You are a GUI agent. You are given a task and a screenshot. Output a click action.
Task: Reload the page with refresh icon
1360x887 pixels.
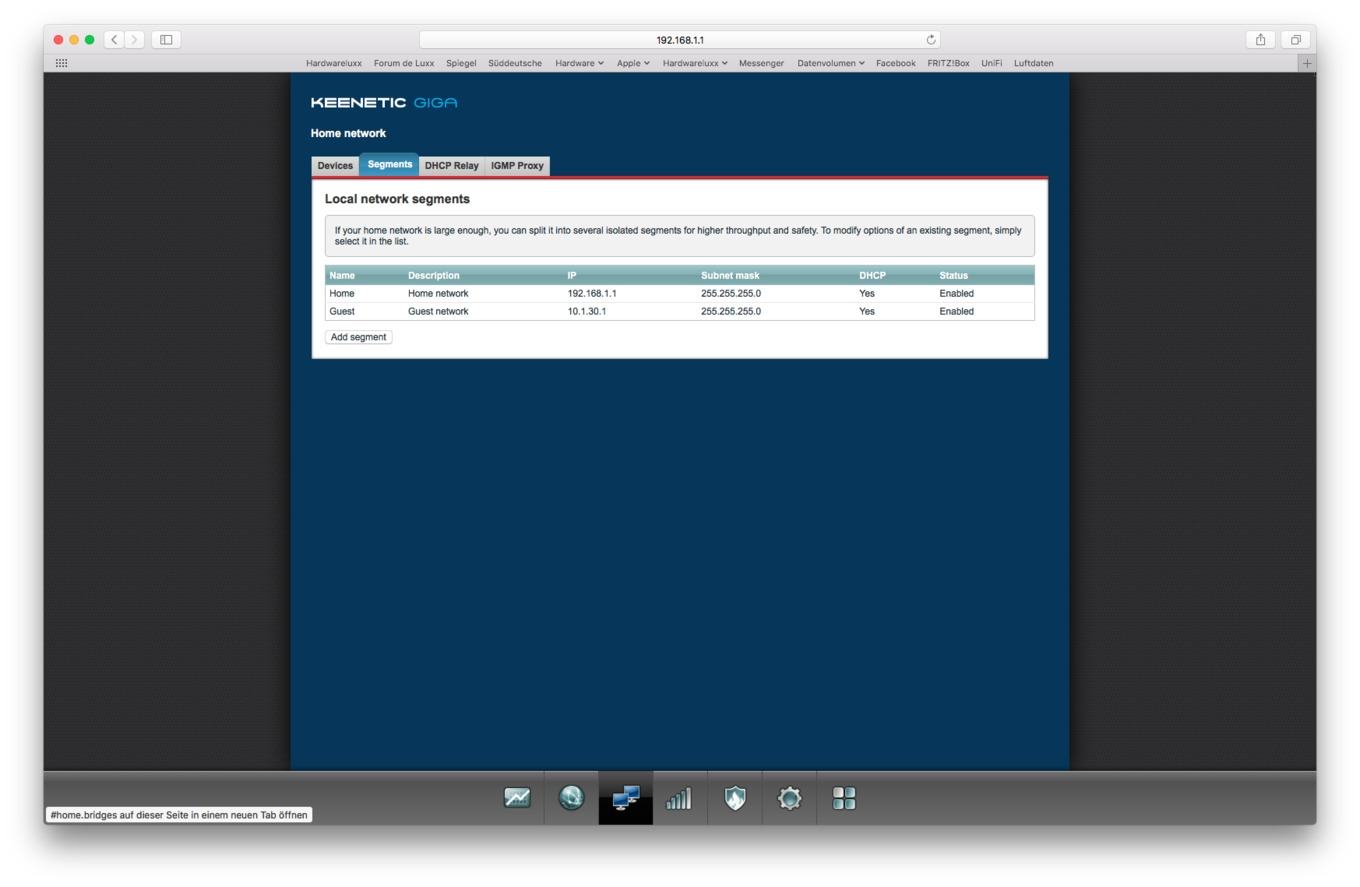pyautogui.click(x=931, y=40)
